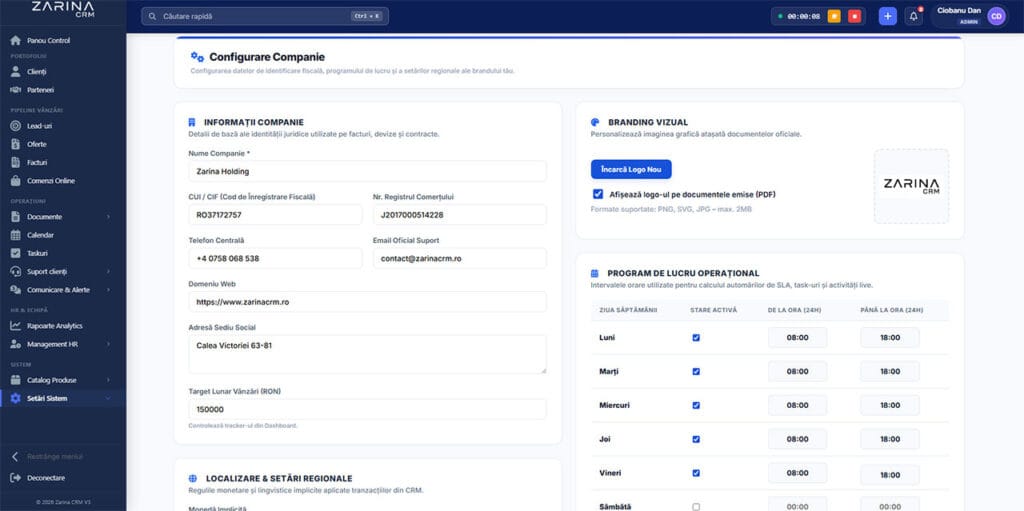Click the CD user avatar
Screen dimensions: 1024x511
click(996, 16)
